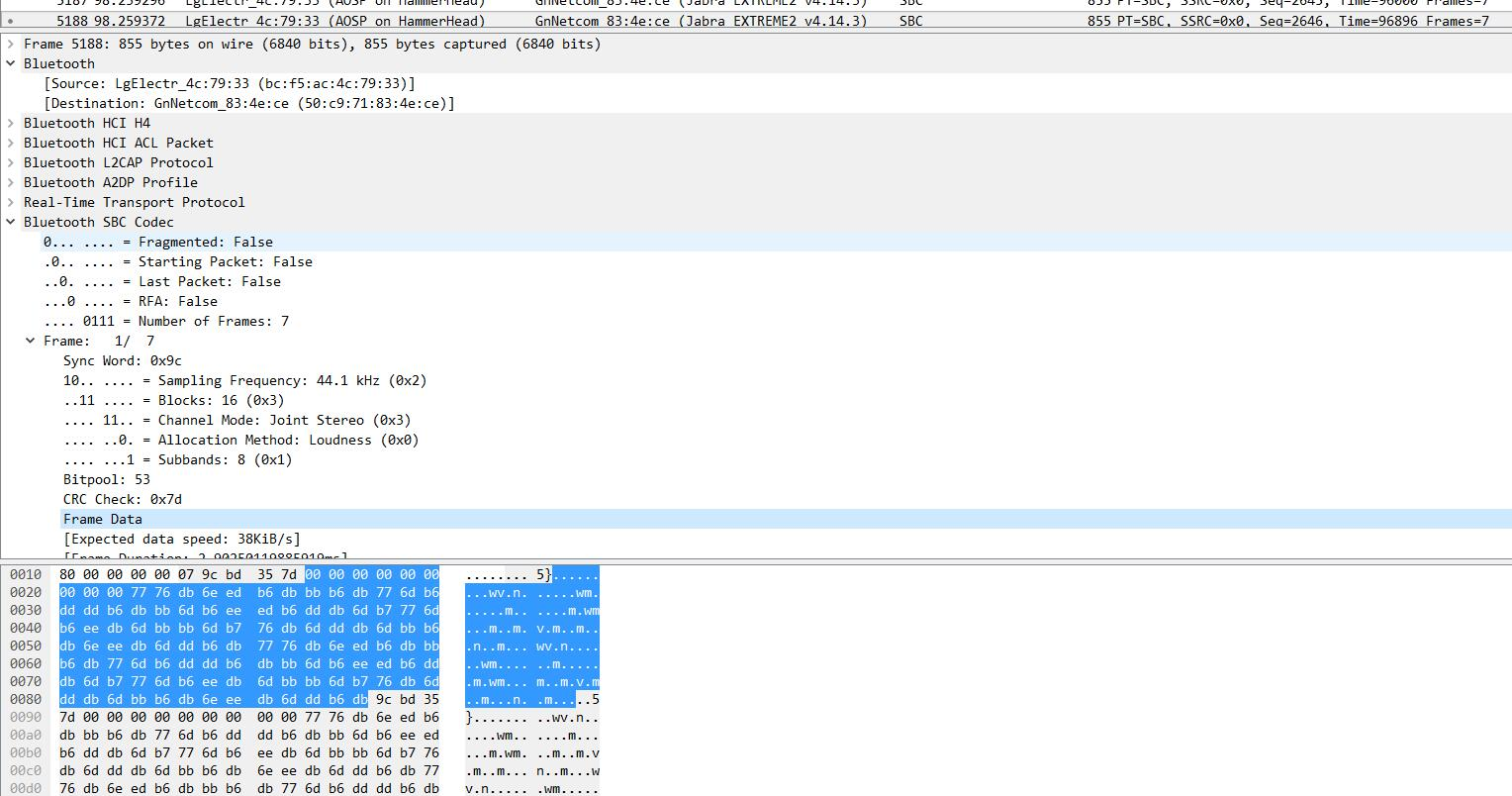Click hex offset 00d0 in bytes pane
The height and width of the screenshot is (796, 1512).
pyautogui.click(x=26, y=788)
